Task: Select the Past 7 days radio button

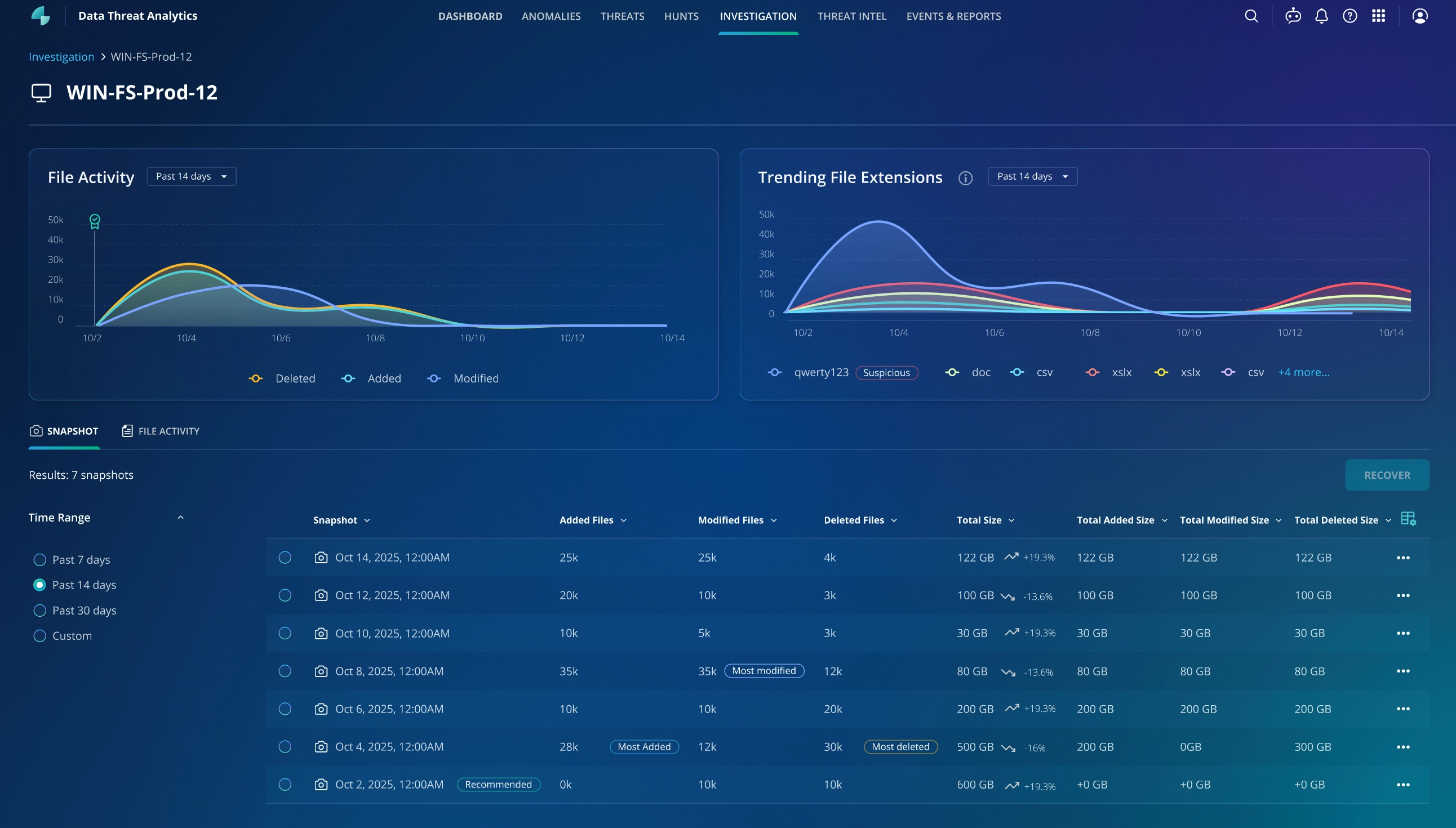Action: pyautogui.click(x=40, y=560)
